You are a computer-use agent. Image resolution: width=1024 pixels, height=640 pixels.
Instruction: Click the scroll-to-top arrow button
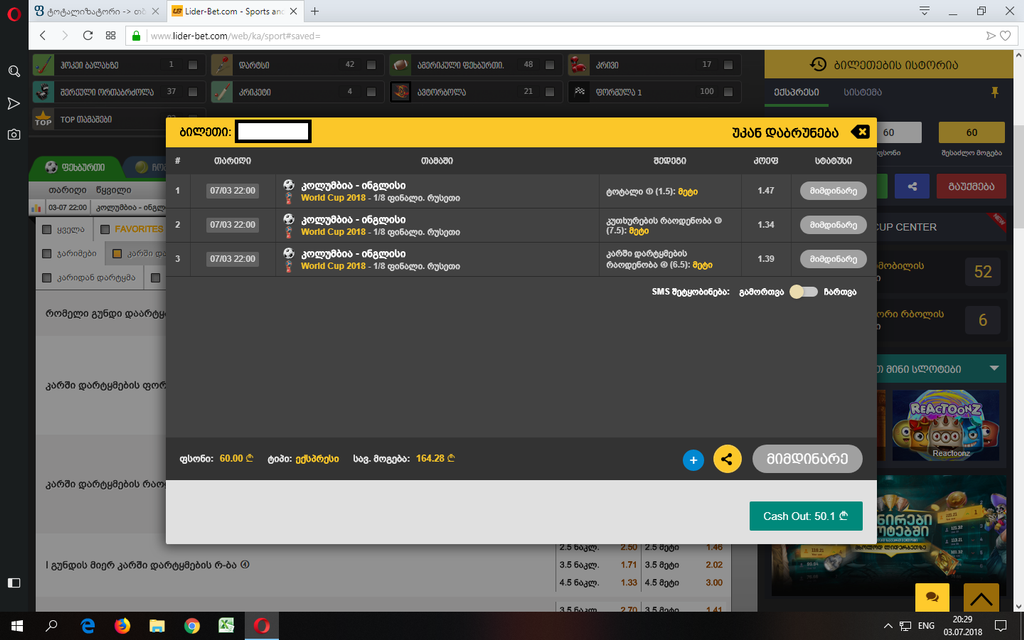pos(981,597)
